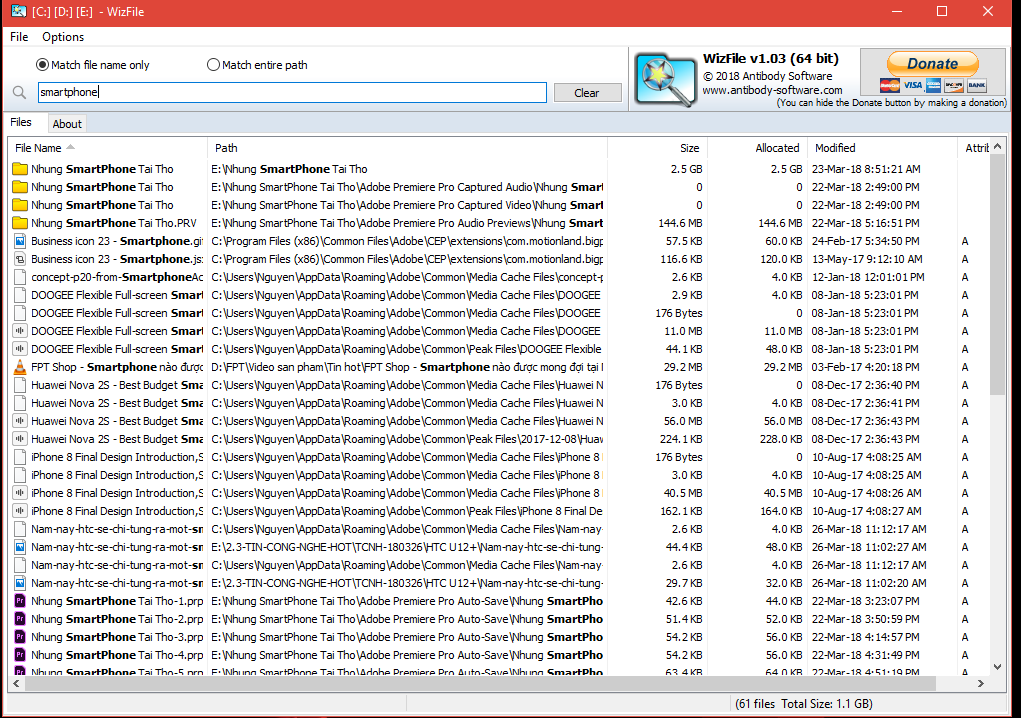Click the vertical scrollbar down arrow
Viewport: 1021px width, 718px height.
pyautogui.click(x=998, y=667)
